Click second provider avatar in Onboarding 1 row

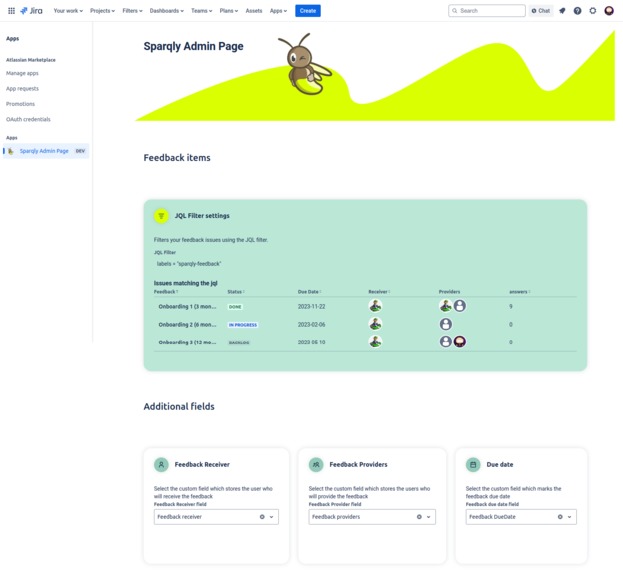[460, 306]
